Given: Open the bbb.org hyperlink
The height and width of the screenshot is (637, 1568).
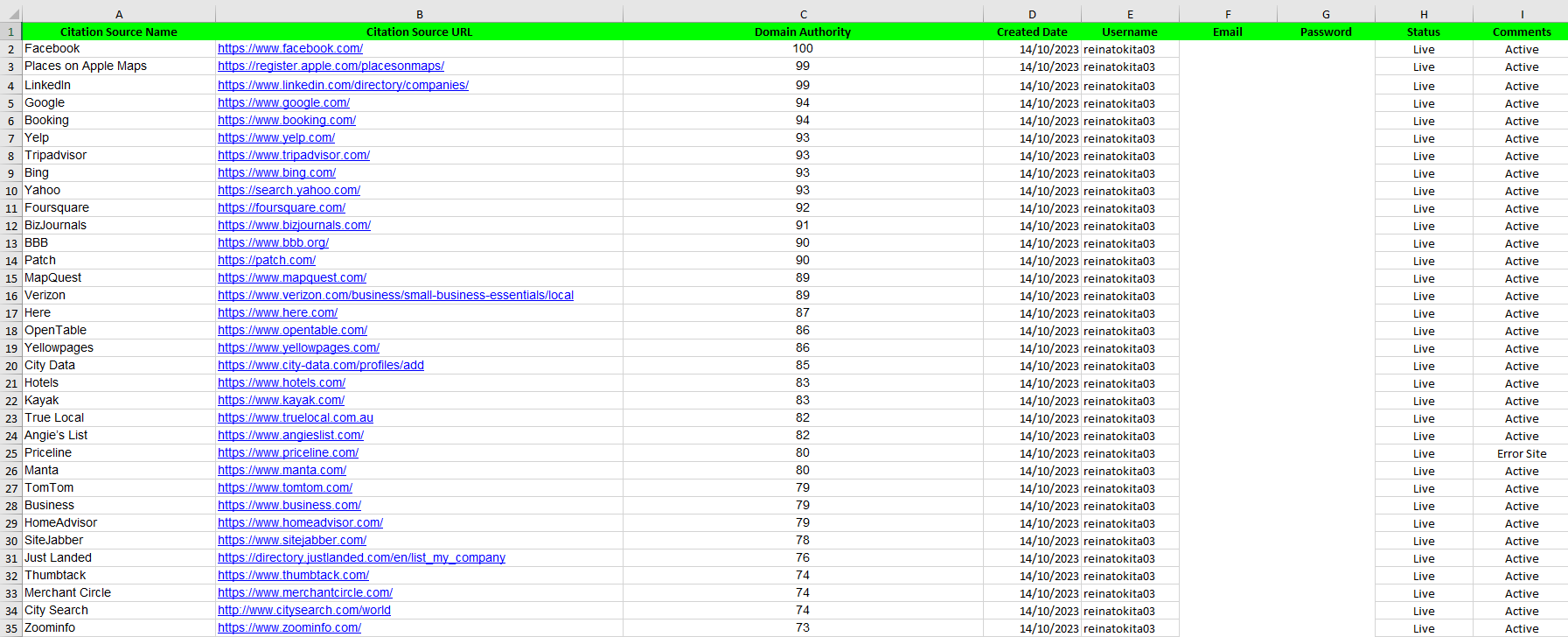Looking at the screenshot, I should [273, 243].
